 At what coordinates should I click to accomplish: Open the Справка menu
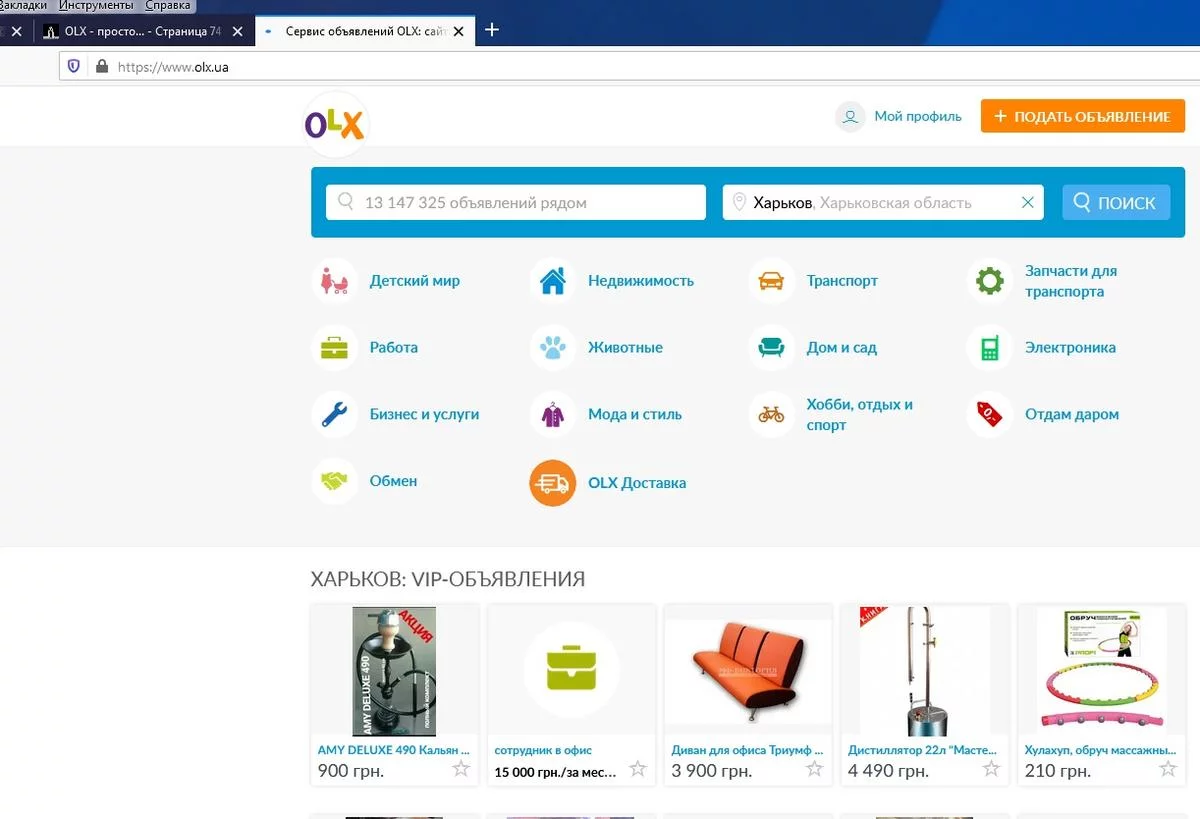(167, 5)
